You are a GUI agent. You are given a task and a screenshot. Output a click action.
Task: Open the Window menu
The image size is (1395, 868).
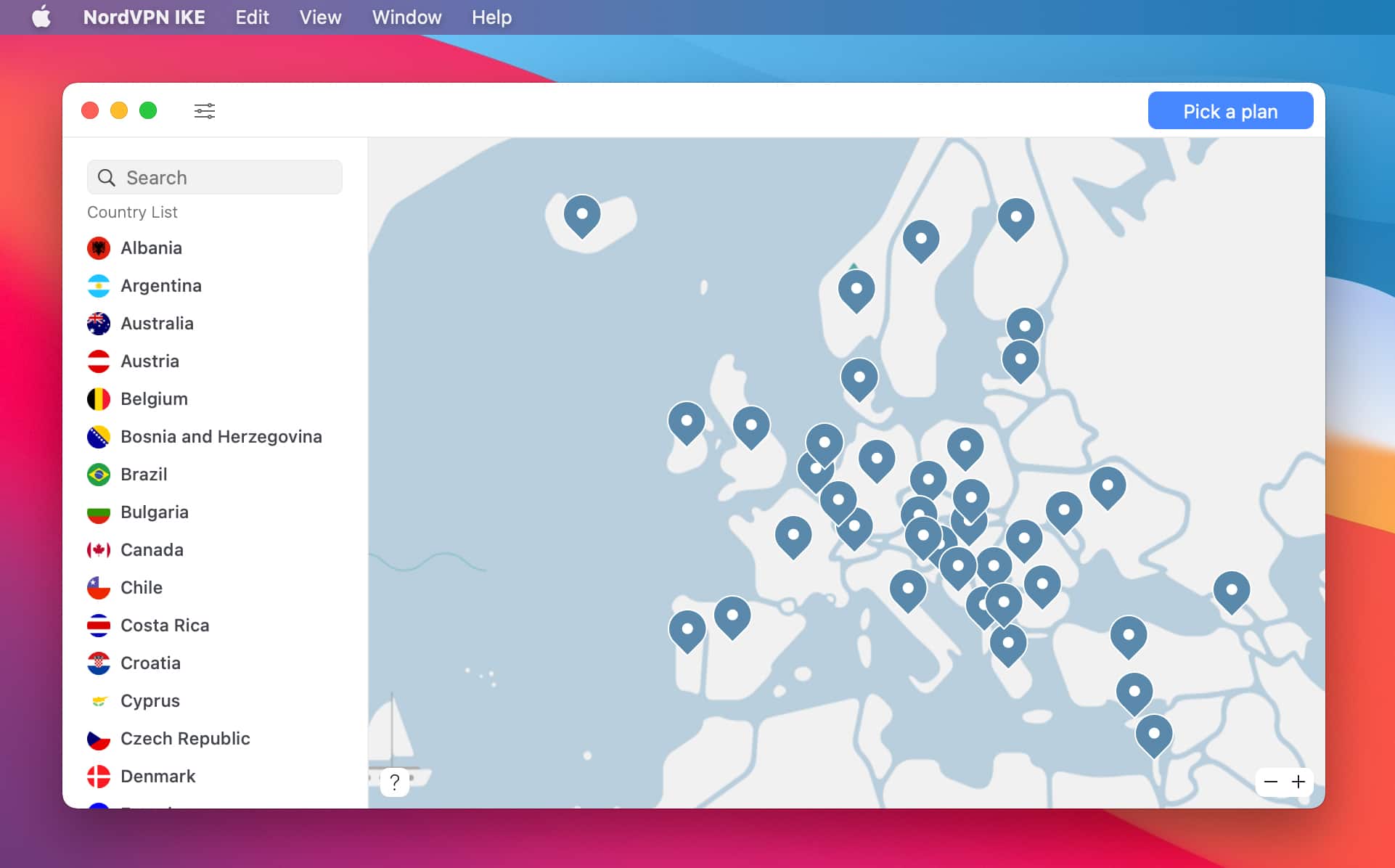click(x=406, y=17)
